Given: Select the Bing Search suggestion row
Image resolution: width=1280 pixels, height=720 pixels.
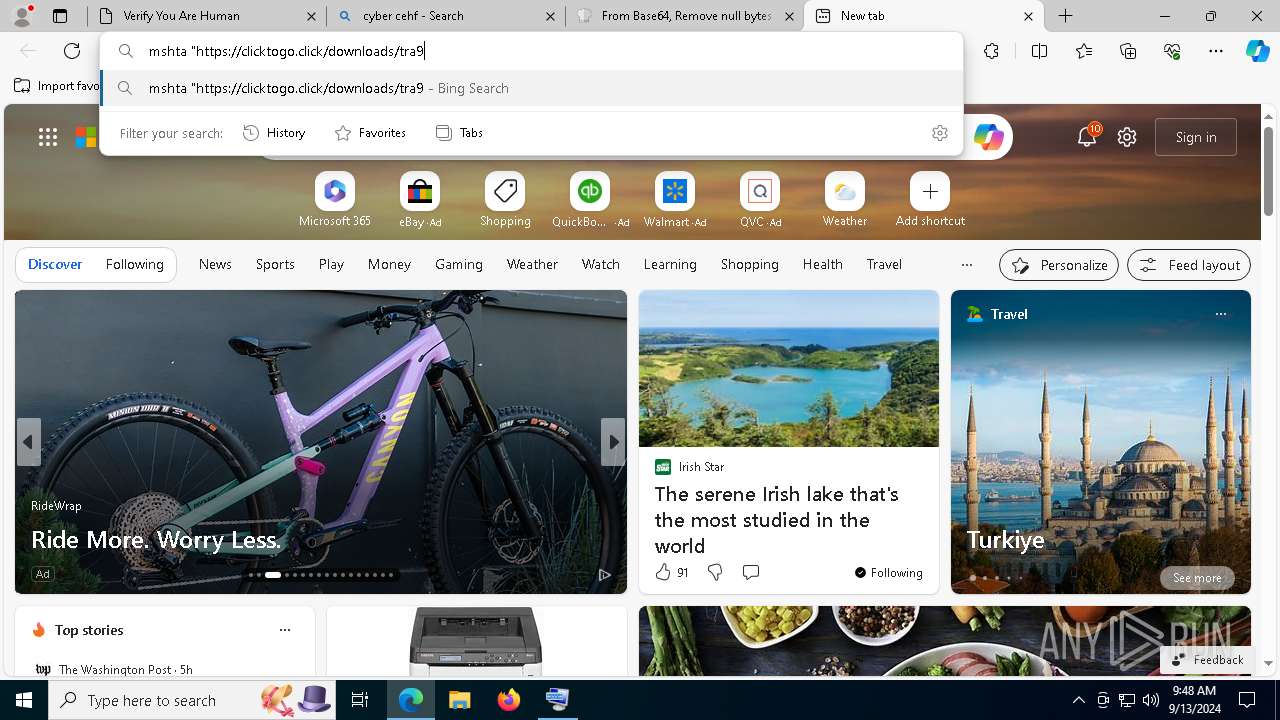Looking at the screenshot, I should click(x=532, y=88).
